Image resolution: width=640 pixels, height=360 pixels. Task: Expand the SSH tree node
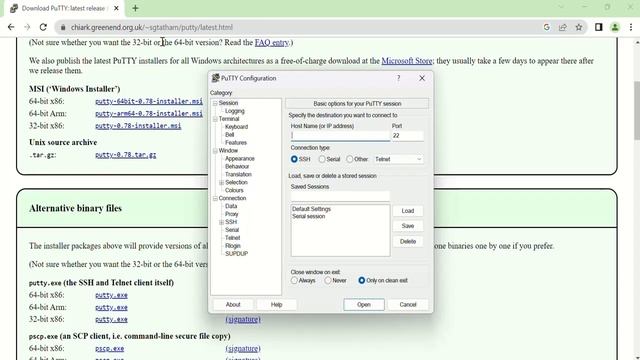[222, 222]
